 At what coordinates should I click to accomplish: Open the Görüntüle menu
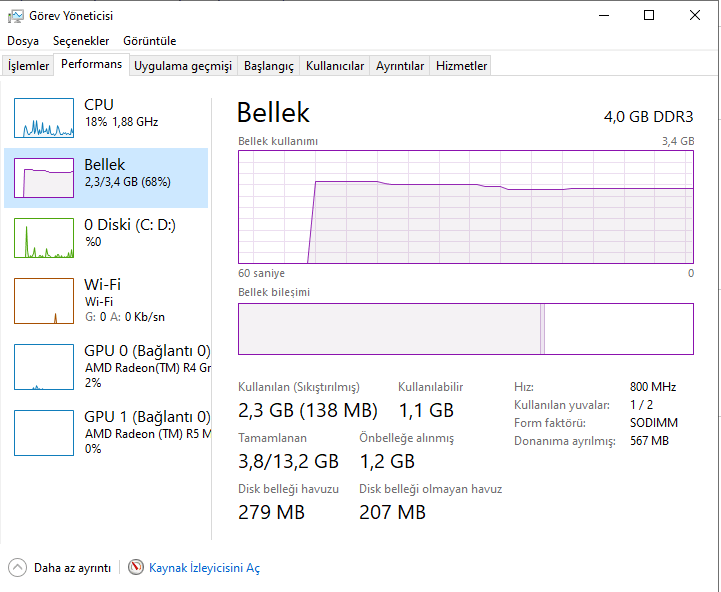pos(149,41)
